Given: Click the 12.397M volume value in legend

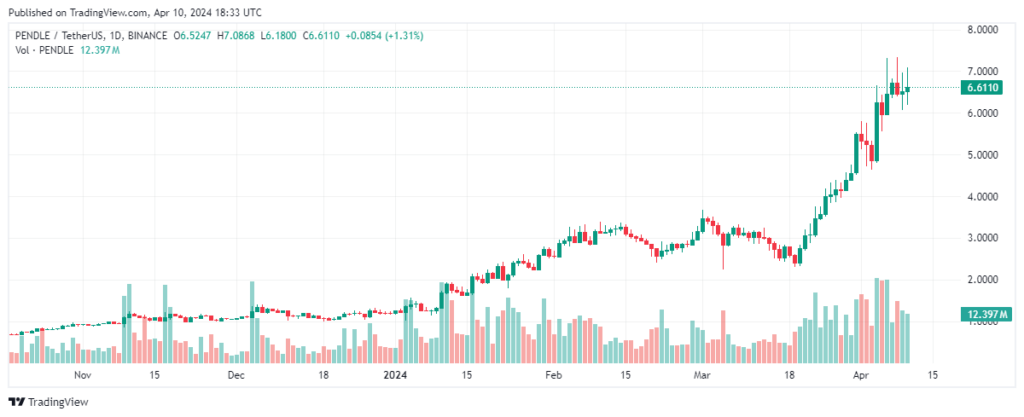Looking at the screenshot, I should click(x=99, y=50).
